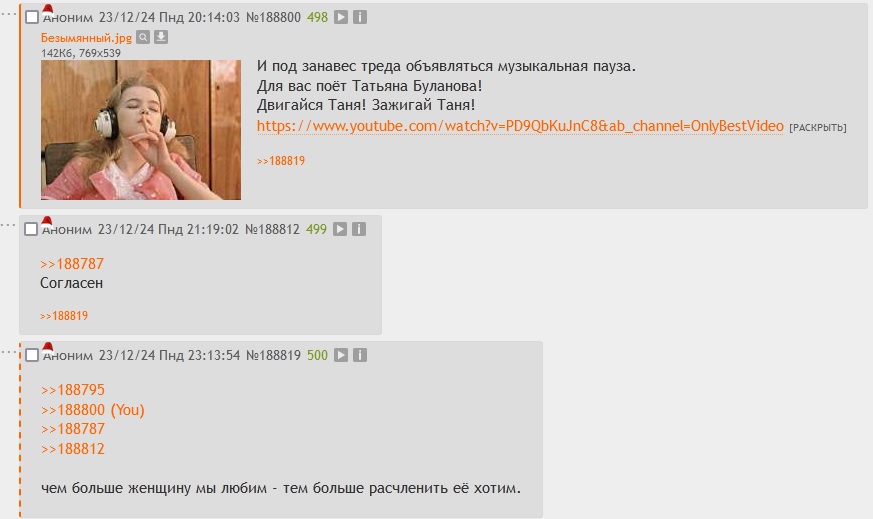Click the play-arrow icon on post №188812
This screenshot has height=519, width=873.
340,229
